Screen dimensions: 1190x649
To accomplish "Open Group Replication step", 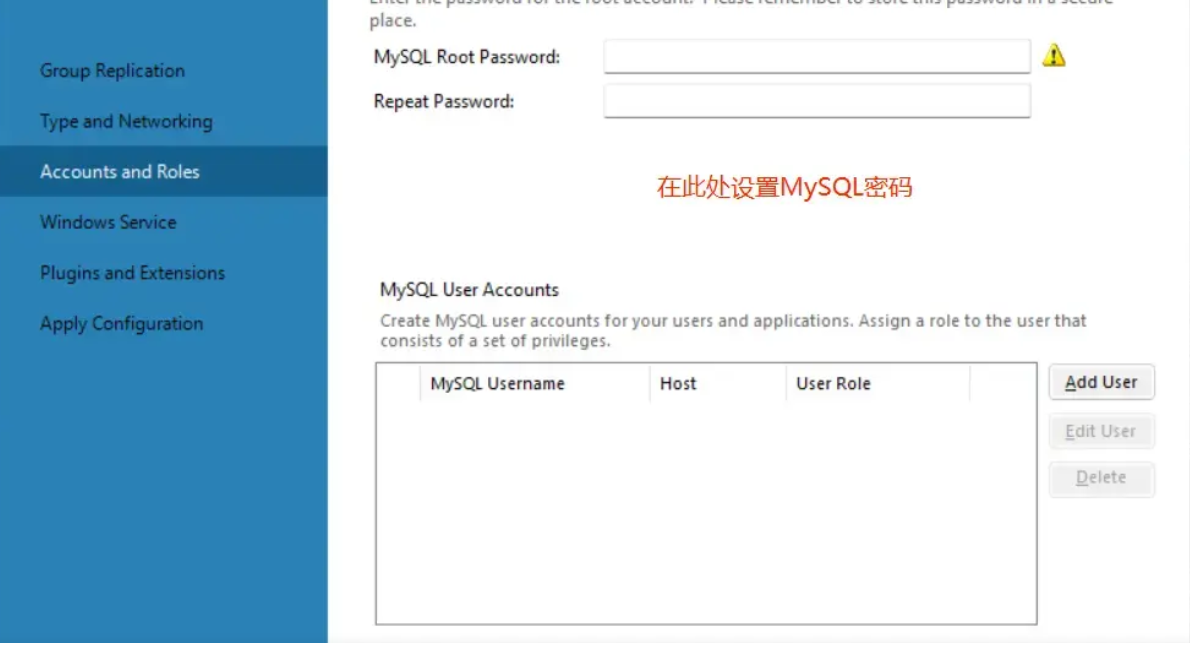I will (x=112, y=71).
